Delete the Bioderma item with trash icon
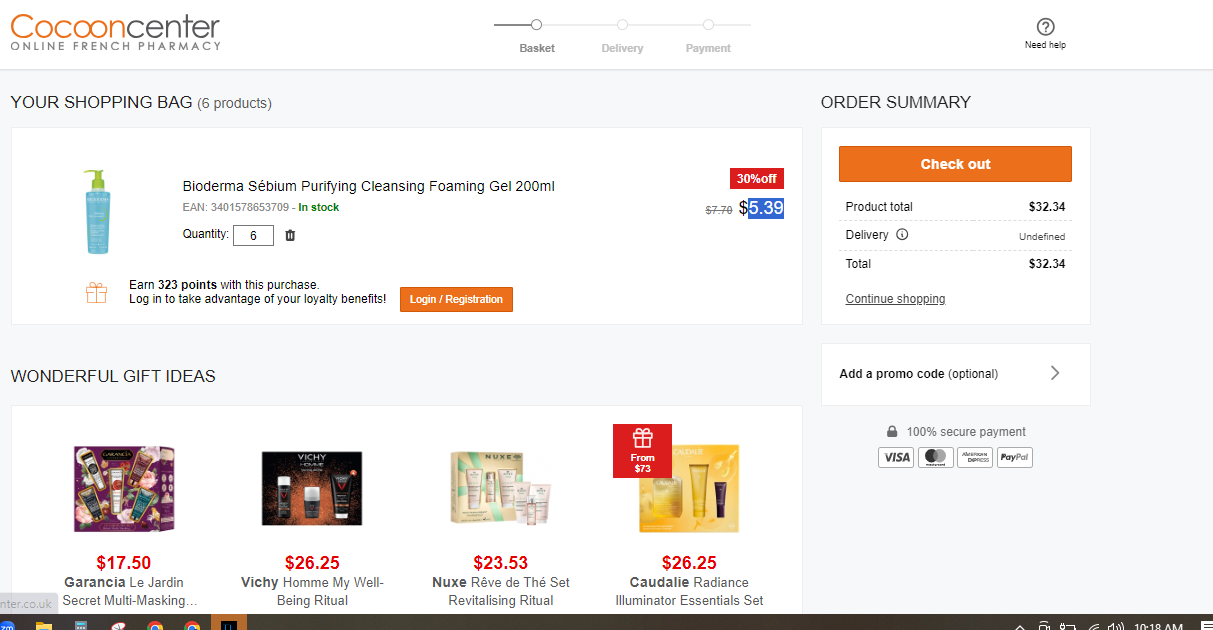The height and width of the screenshot is (630, 1213). tap(290, 235)
